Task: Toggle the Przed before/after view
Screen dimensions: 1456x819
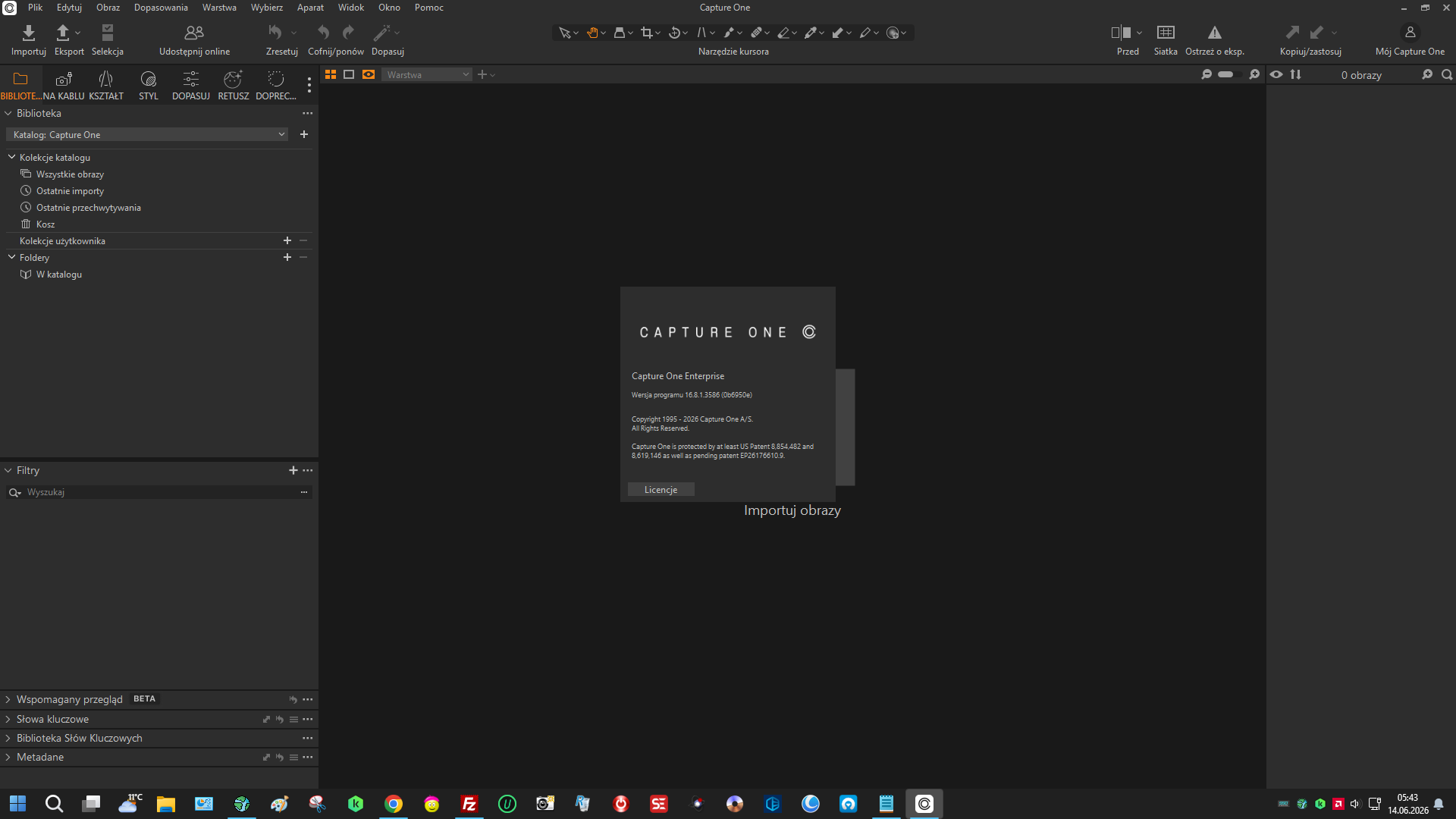Action: [1122, 33]
